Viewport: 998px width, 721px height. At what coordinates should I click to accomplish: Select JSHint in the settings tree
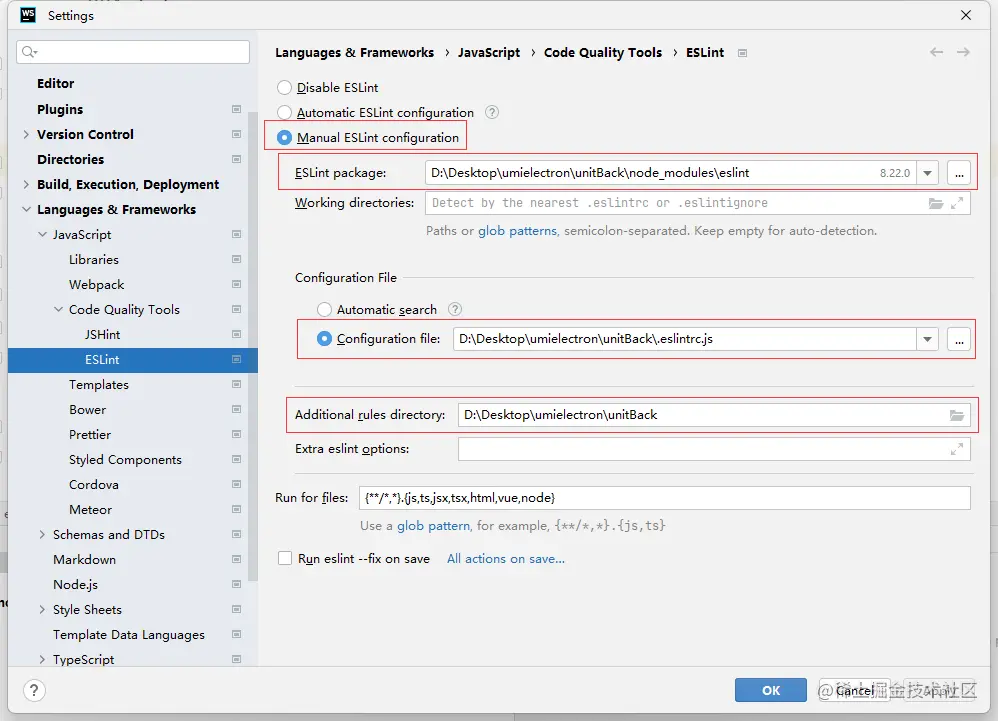tap(102, 334)
